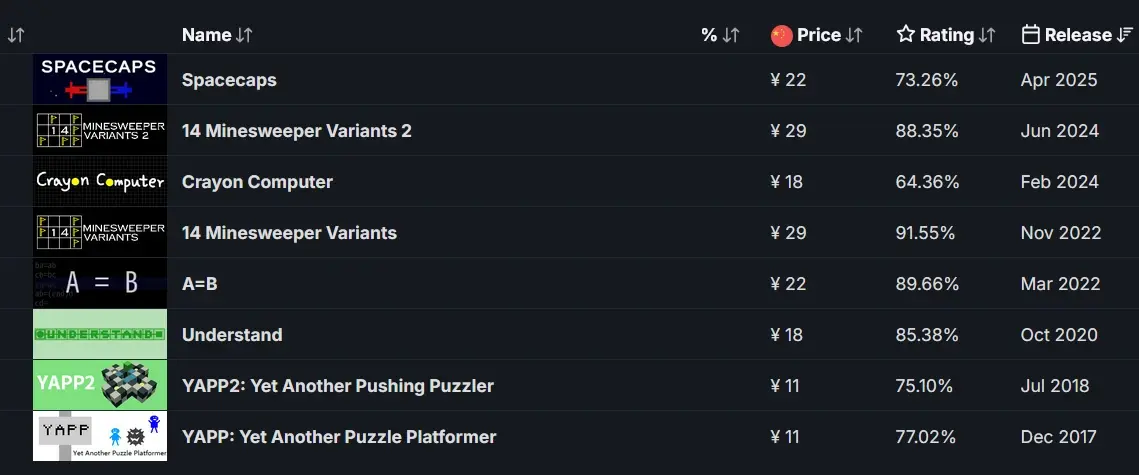
Task: Open the Crayon Computer thumbnail image
Action: click(100, 182)
